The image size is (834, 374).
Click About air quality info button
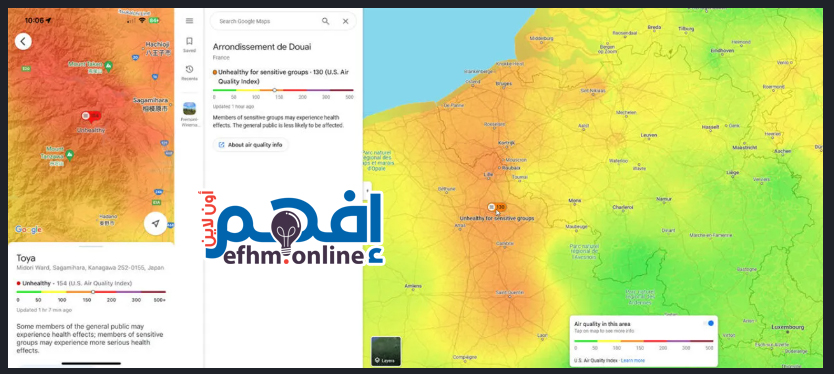click(251, 145)
